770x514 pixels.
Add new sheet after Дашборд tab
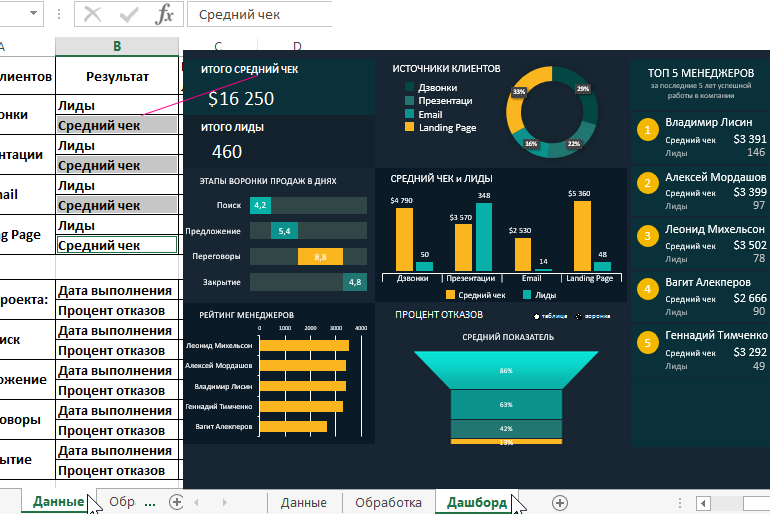coord(560,502)
